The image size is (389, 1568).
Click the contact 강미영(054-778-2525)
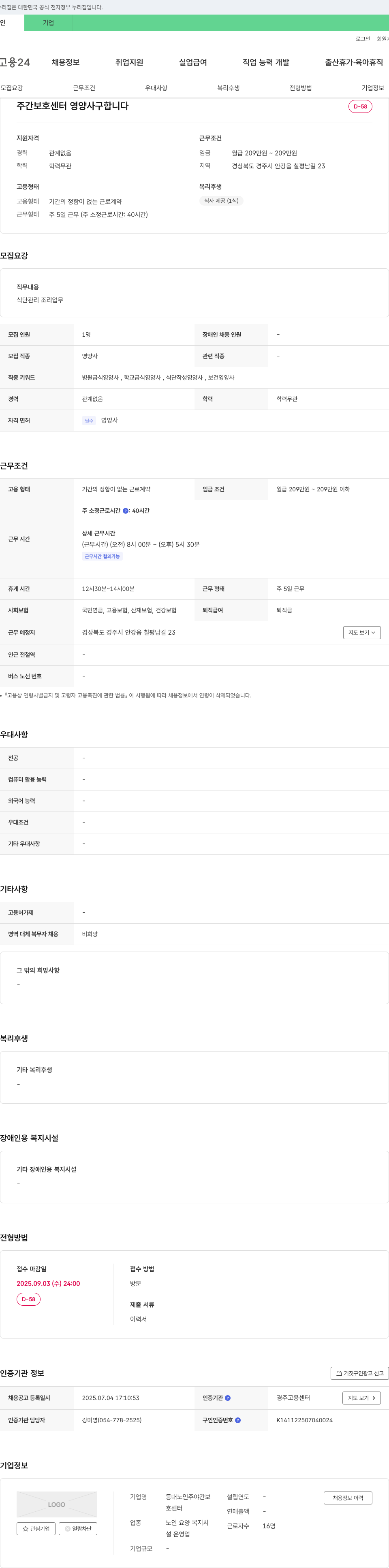click(111, 1420)
